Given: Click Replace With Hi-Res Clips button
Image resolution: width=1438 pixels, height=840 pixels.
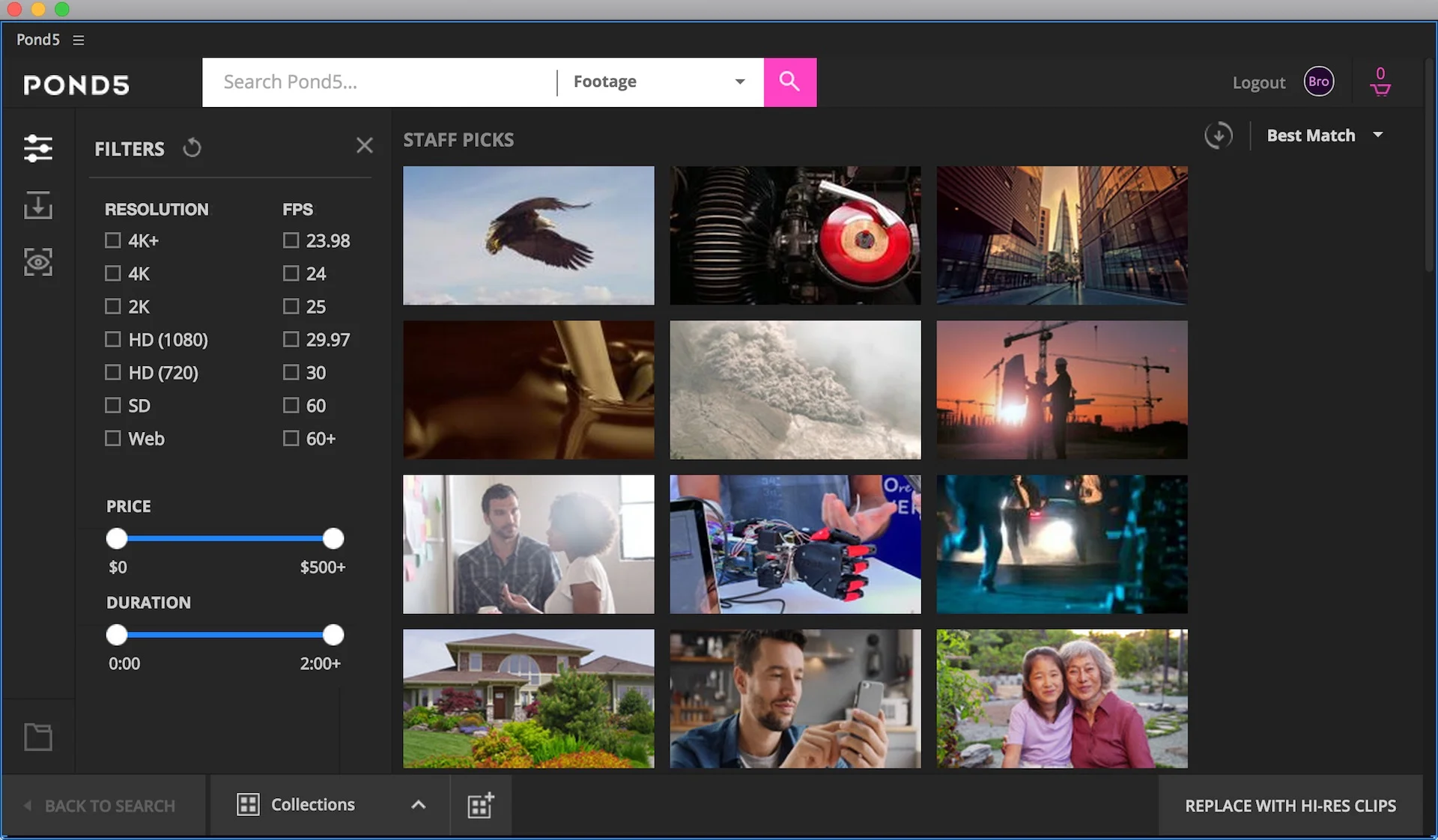Looking at the screenshot, I should click(x=1290, y=806).
